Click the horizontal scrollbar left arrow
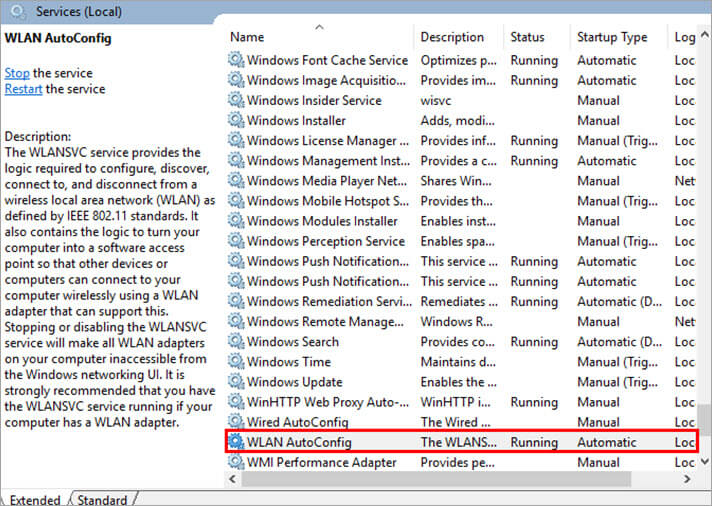This screenshot has width=712, height=506. click(x=233, y=479)
